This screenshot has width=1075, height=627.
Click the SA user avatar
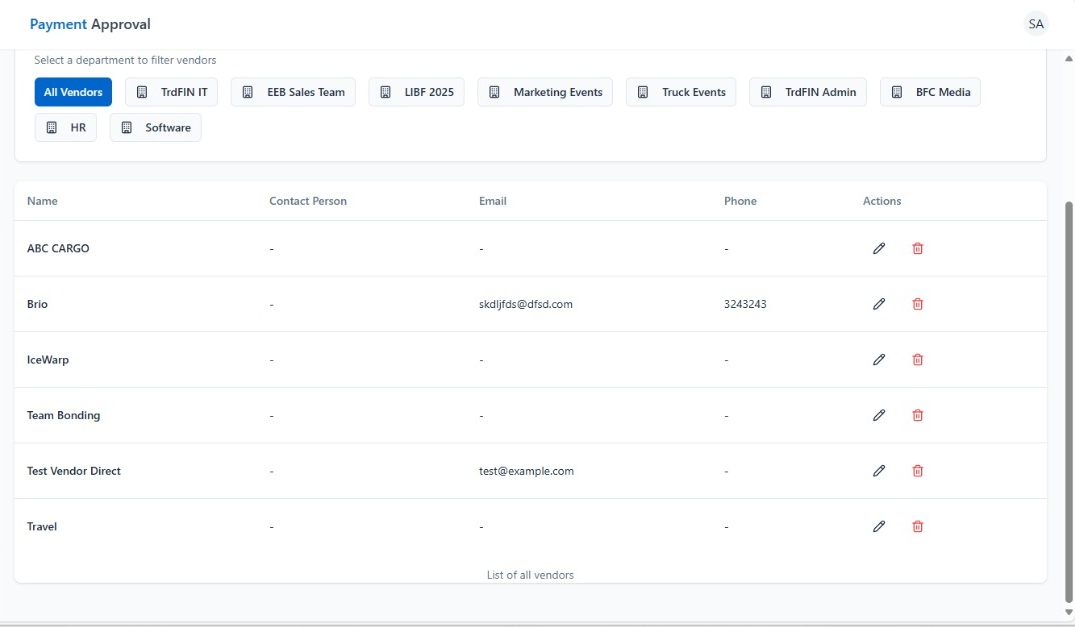tap(1036, 24)
